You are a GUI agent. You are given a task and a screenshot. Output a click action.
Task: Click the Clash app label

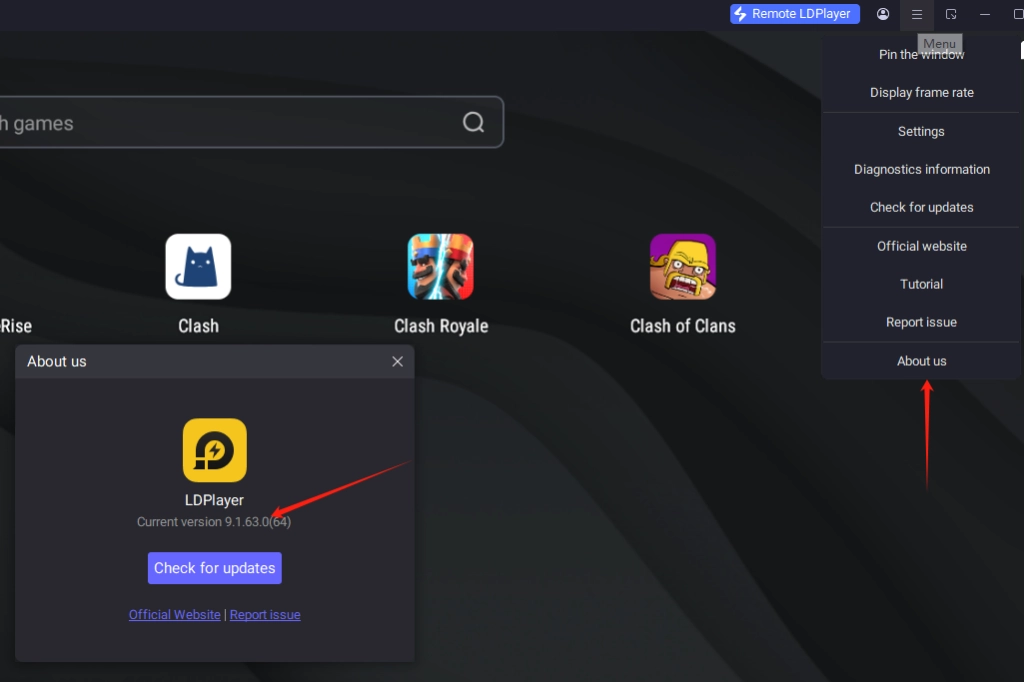point(199,326)
